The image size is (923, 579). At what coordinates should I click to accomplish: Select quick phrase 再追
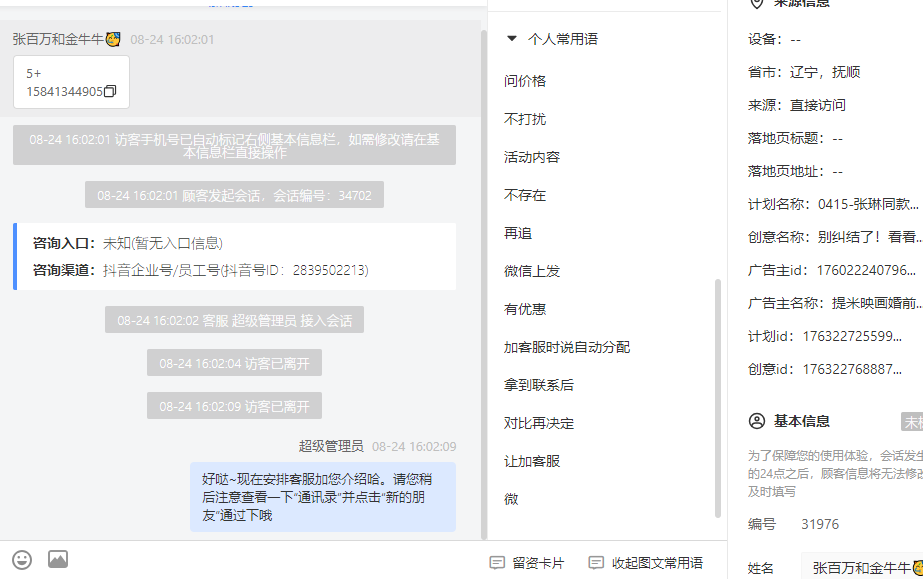517,234
